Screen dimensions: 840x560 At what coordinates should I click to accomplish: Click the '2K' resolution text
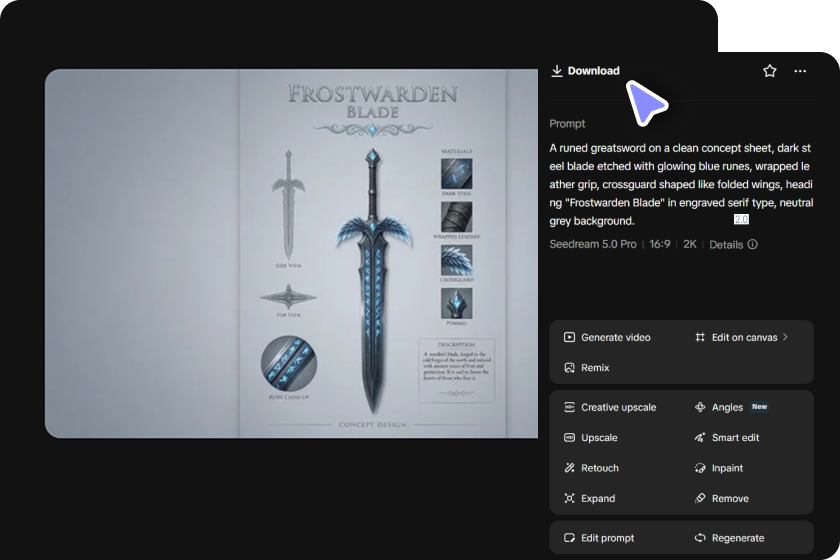(x=689, y=244)
